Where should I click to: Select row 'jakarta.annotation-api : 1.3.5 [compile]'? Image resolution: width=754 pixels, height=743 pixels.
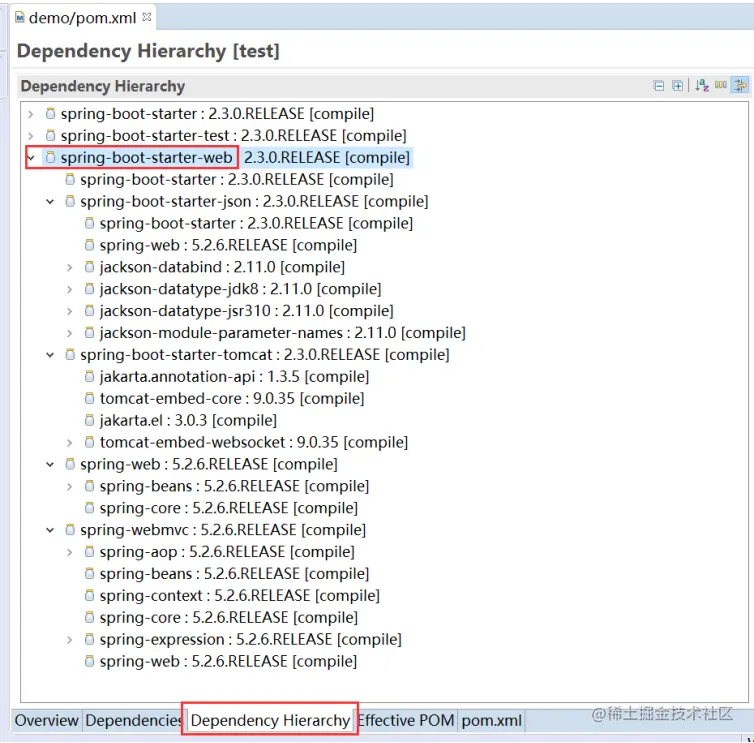click(234, 376)
